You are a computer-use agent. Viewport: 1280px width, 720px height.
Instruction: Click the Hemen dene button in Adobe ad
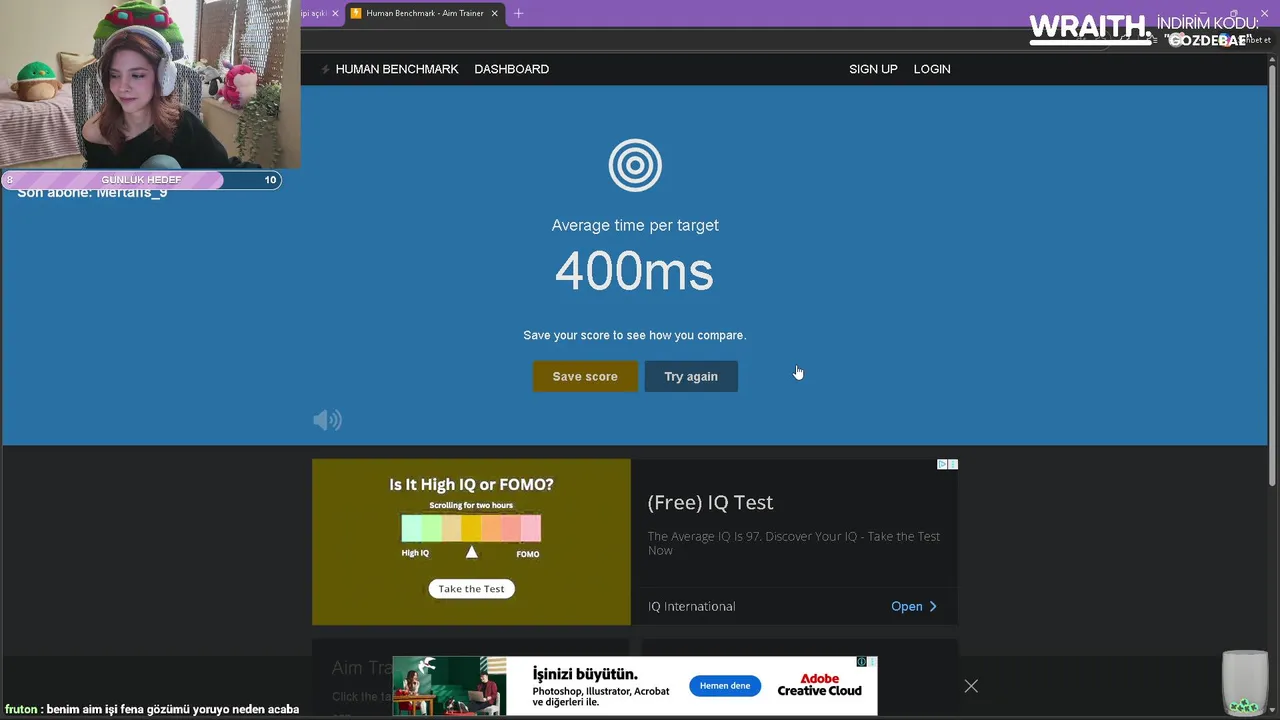tap(725, 686)
